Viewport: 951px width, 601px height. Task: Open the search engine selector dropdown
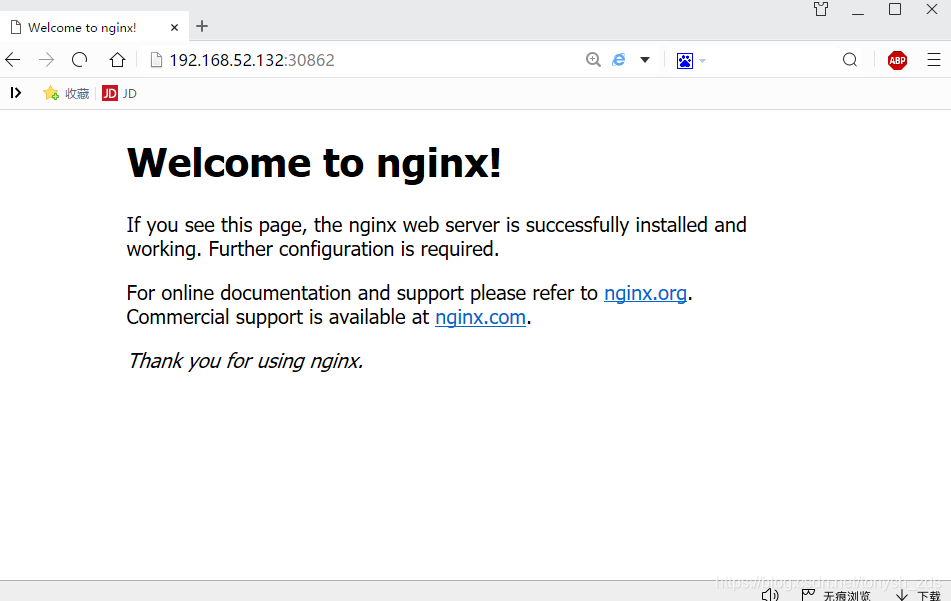coord(702,61)
